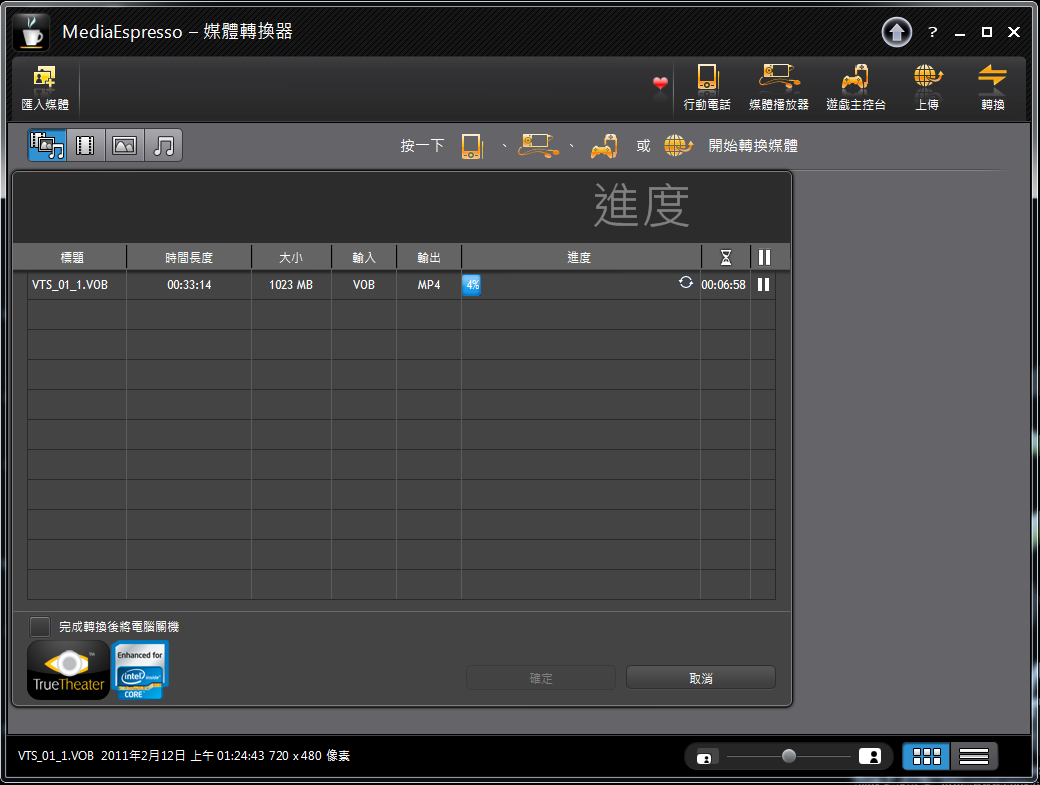Image resolution: width=1040 pixels, height=785 pixels.
Task: Filter by photos with picture tab
Action: tap(125, 145)
